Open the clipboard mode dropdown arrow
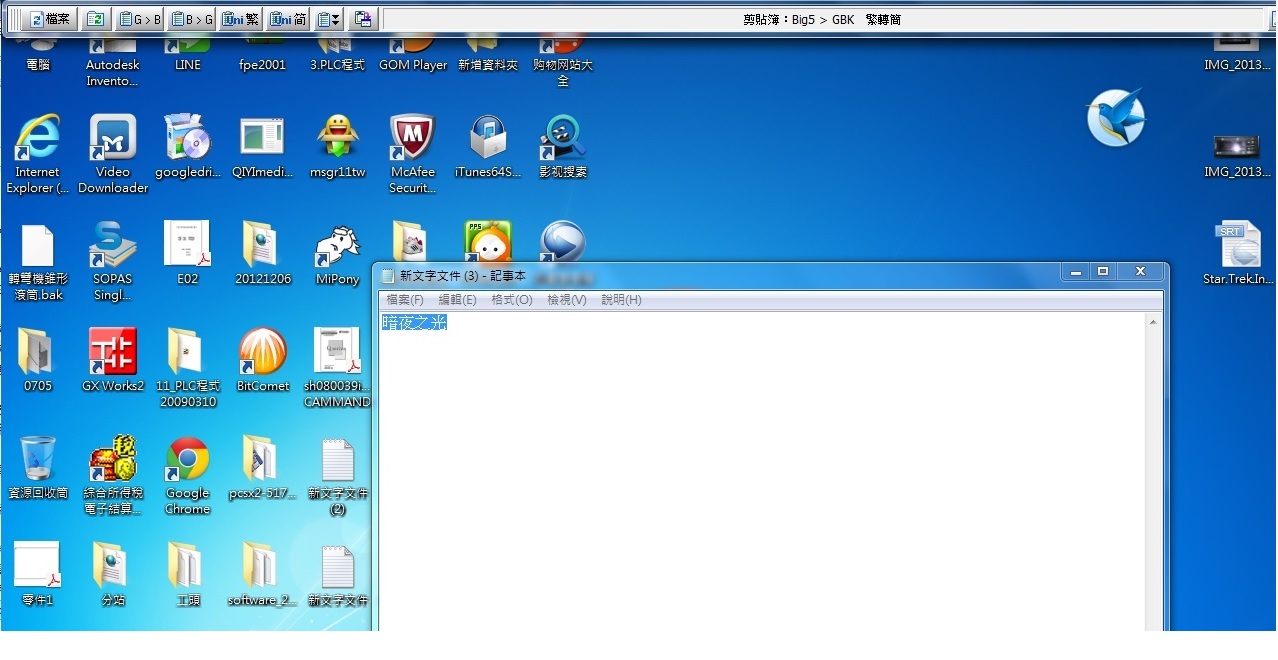 tap(335, 19)
